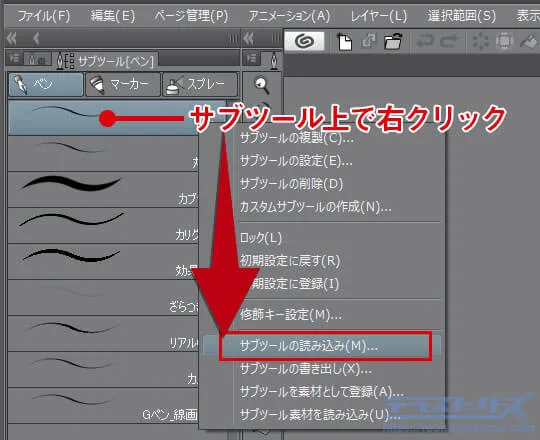540x440 pixels.
Task: Choose ロック(L) from context menu
Action: 261,238
